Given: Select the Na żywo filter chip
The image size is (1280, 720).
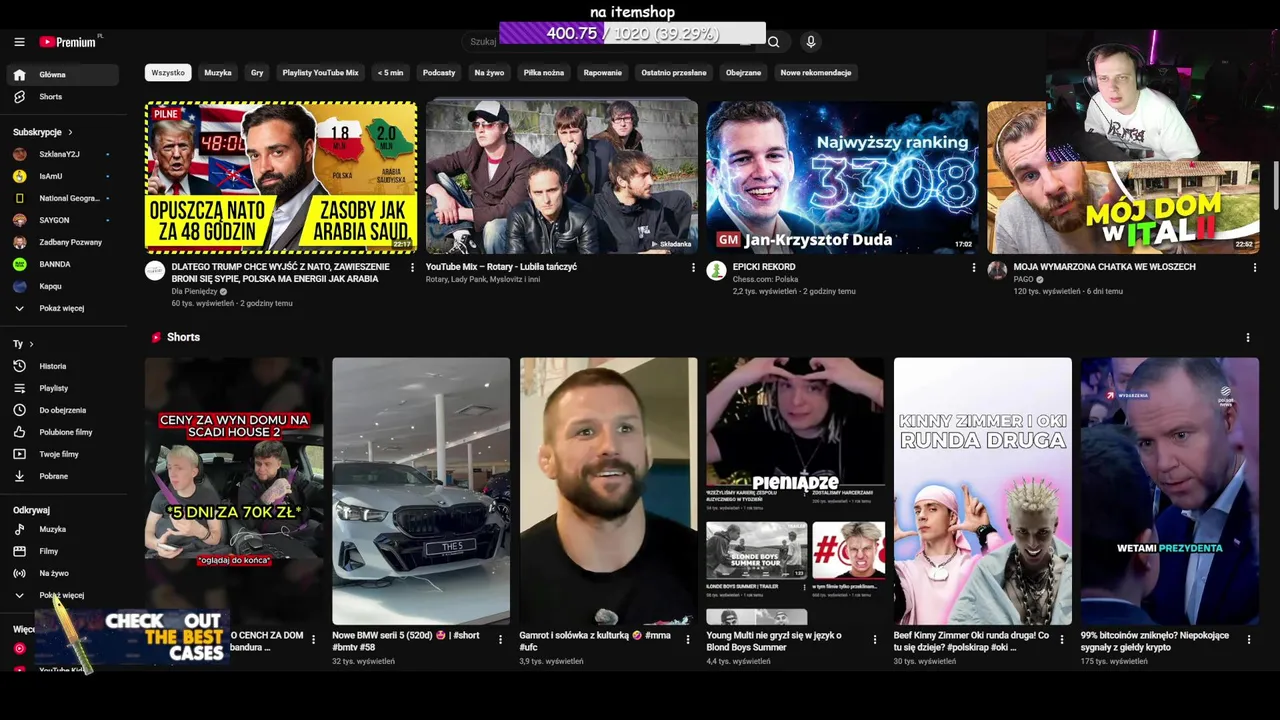Looking at the screenshot, I should [x=489, y=73].
